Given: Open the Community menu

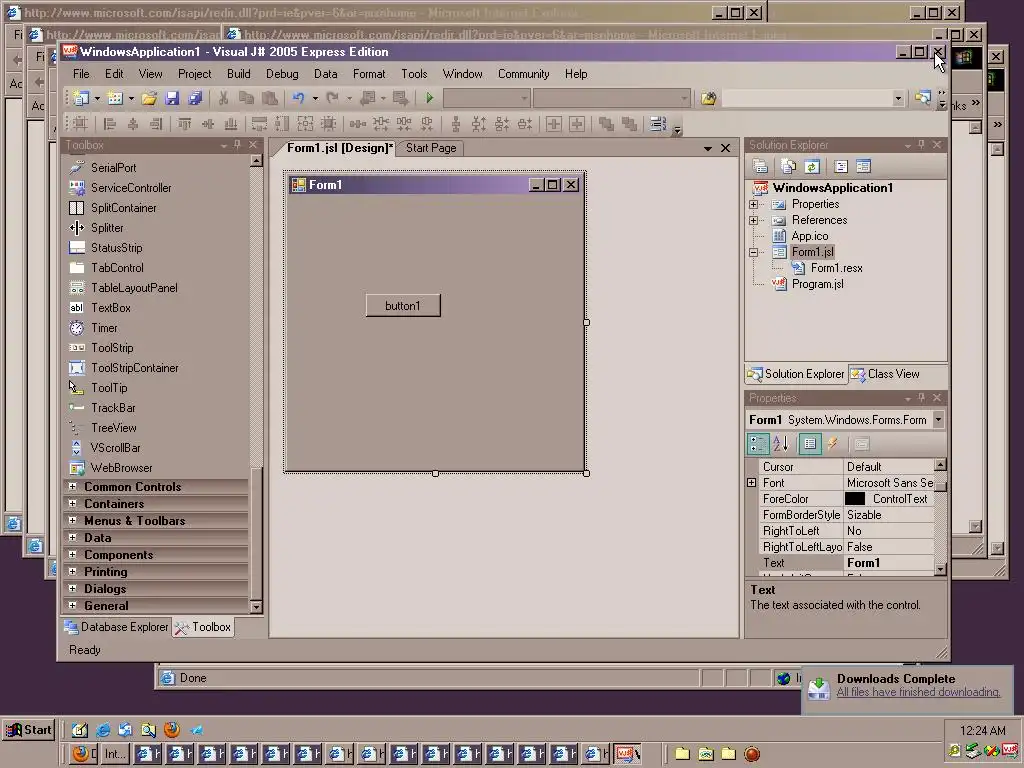Looking at the screenshot, I should point(524,74).
